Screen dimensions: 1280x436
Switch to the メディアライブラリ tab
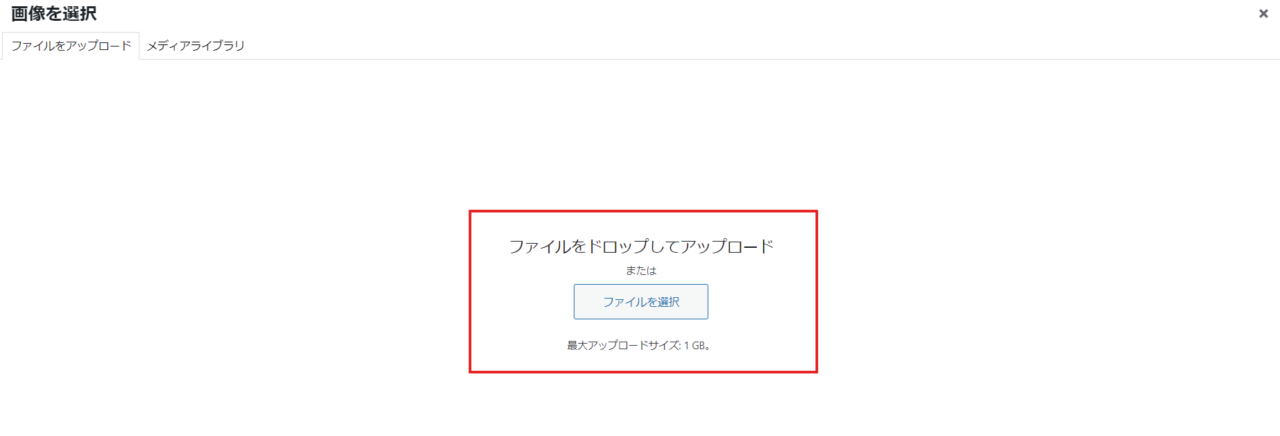tap(196, 46)
